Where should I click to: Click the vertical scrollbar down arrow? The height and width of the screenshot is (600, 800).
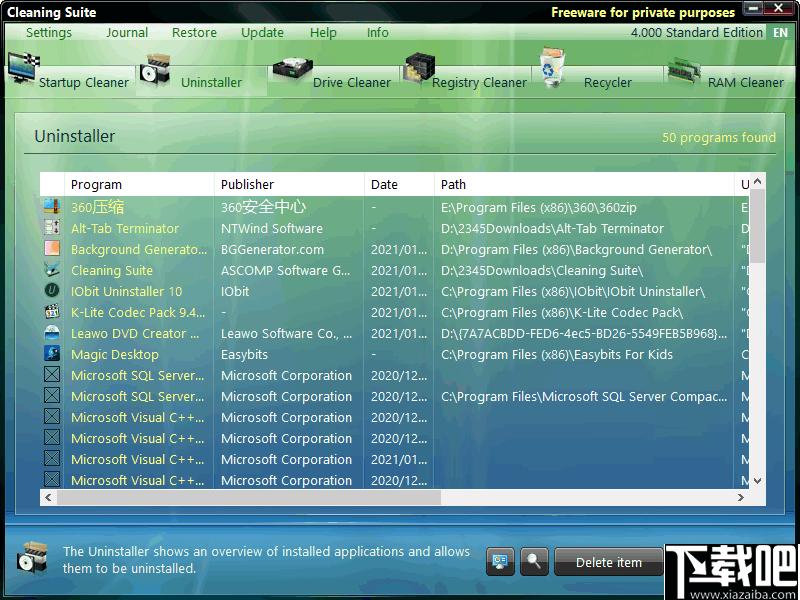[x=757, y=481]
